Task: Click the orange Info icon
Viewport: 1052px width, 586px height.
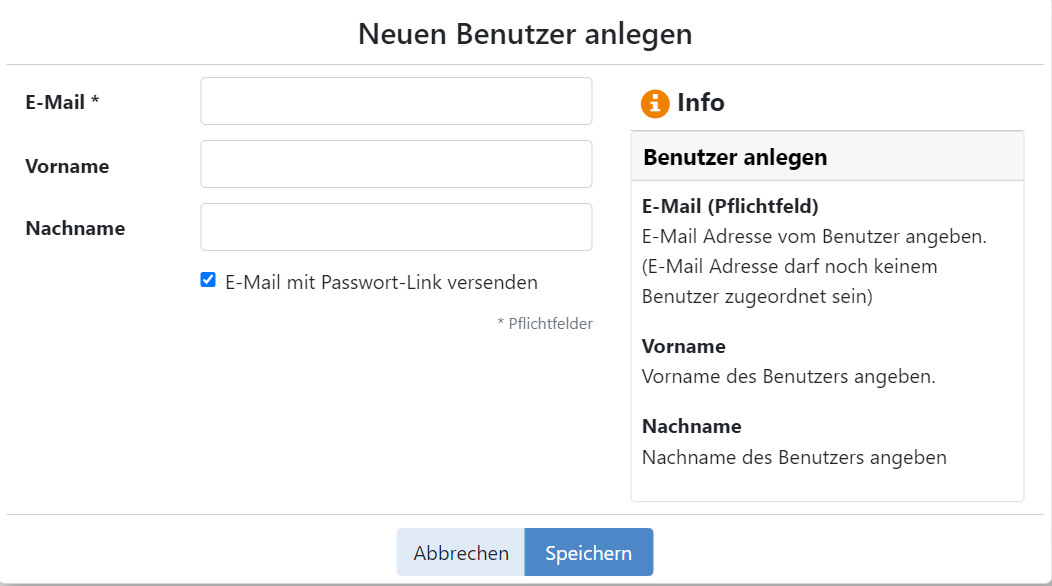Action: pos(655,104)
